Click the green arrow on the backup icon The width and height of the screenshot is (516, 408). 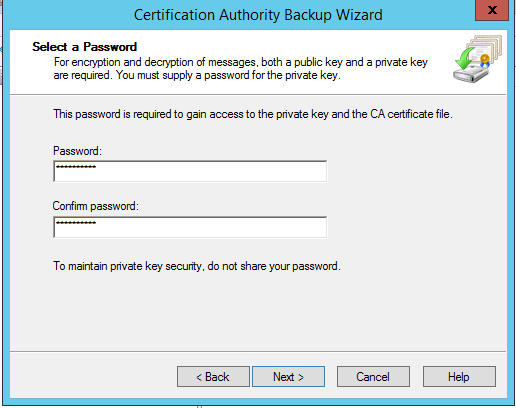coord(465,57)
